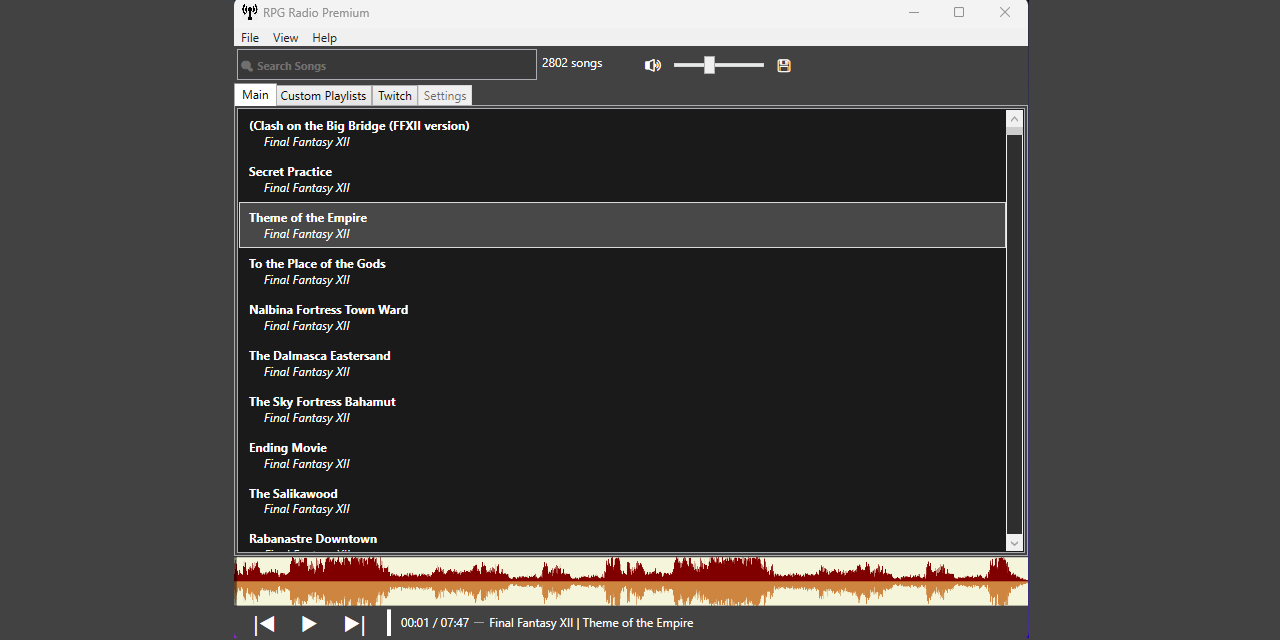Open the Twitch tab

[x=394, y=95]
